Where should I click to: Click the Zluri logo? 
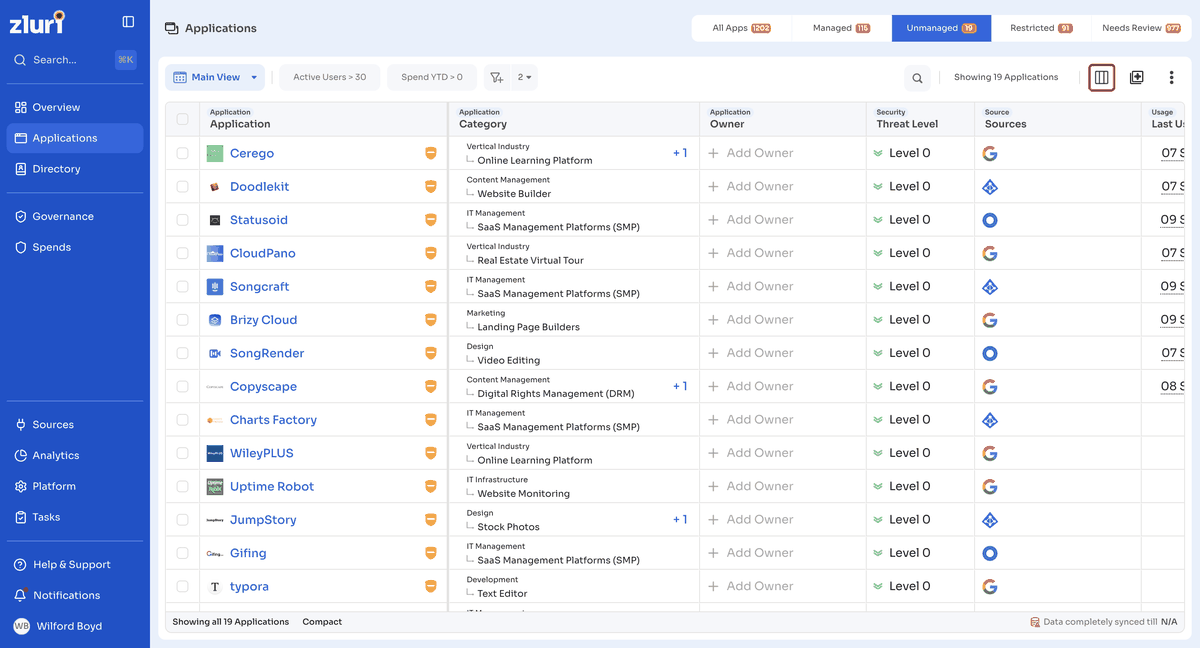[x=38, y=22]
